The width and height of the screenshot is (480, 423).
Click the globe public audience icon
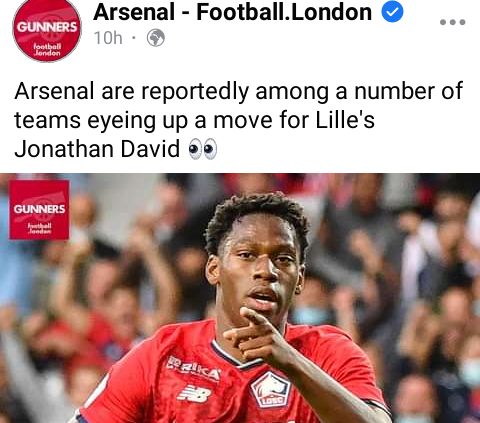click(156, 38)
